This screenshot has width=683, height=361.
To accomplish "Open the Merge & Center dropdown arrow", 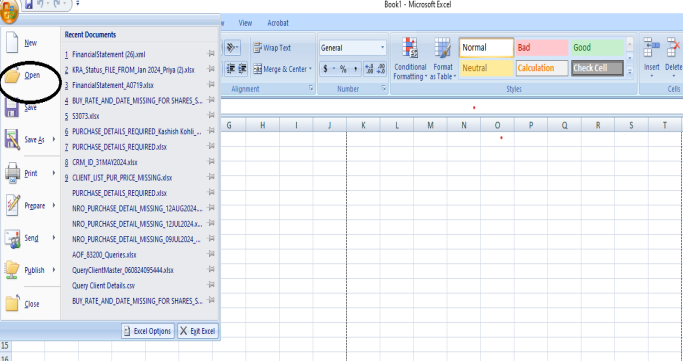I will click(311, 69).
